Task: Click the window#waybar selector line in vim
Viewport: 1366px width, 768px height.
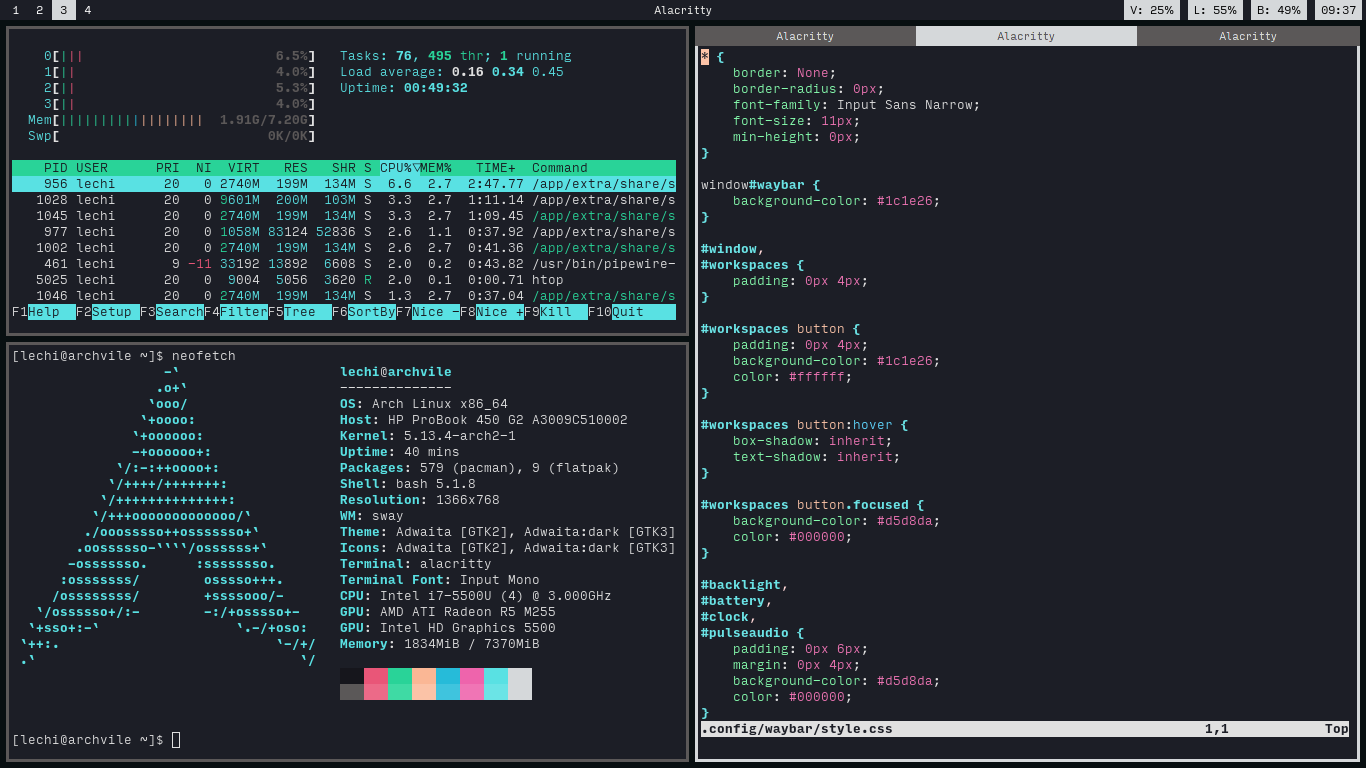Action: point(760,185)
